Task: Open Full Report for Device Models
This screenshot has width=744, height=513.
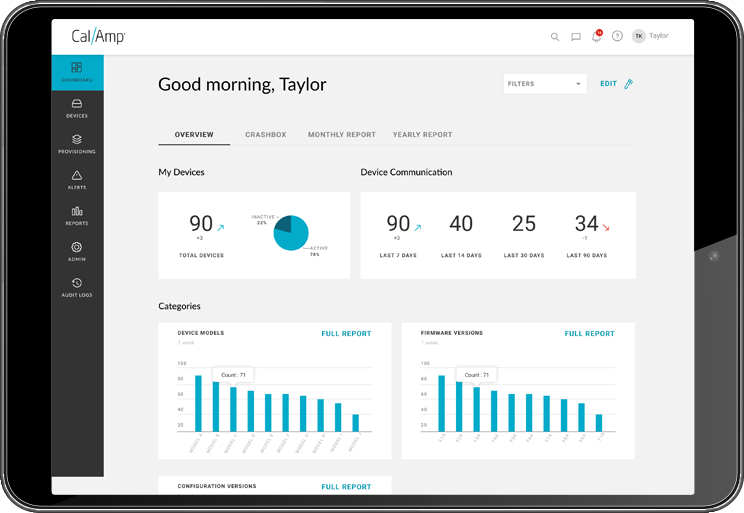Action: point(346,334)
